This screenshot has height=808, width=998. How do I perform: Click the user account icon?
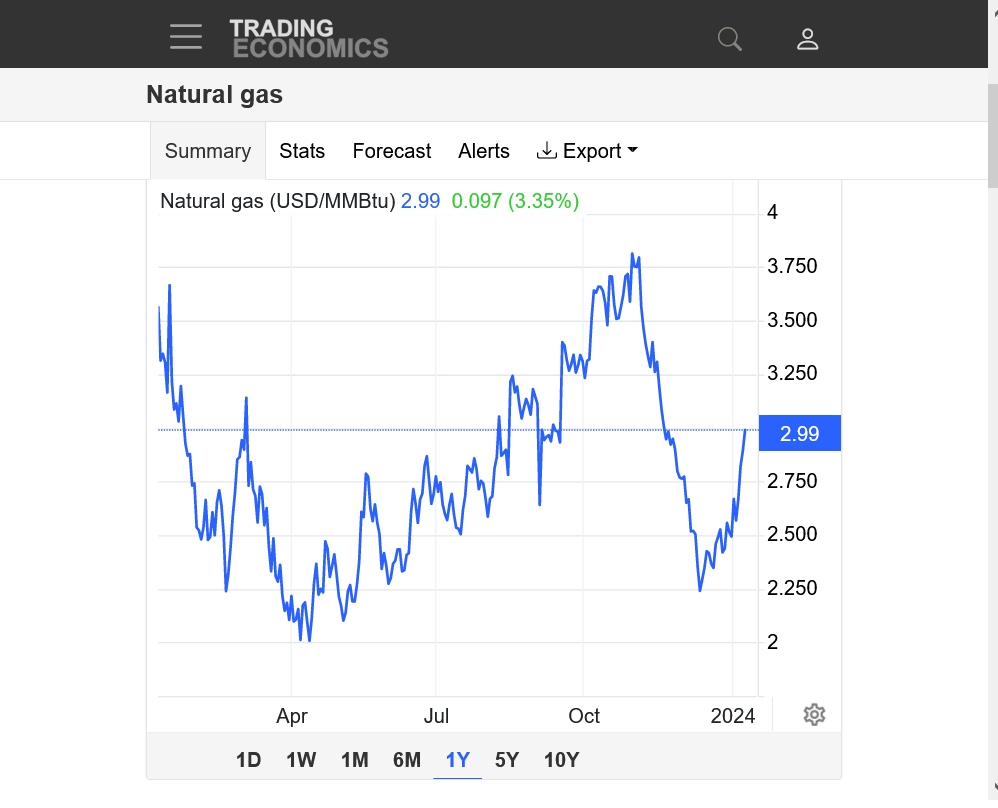[807, 38]
